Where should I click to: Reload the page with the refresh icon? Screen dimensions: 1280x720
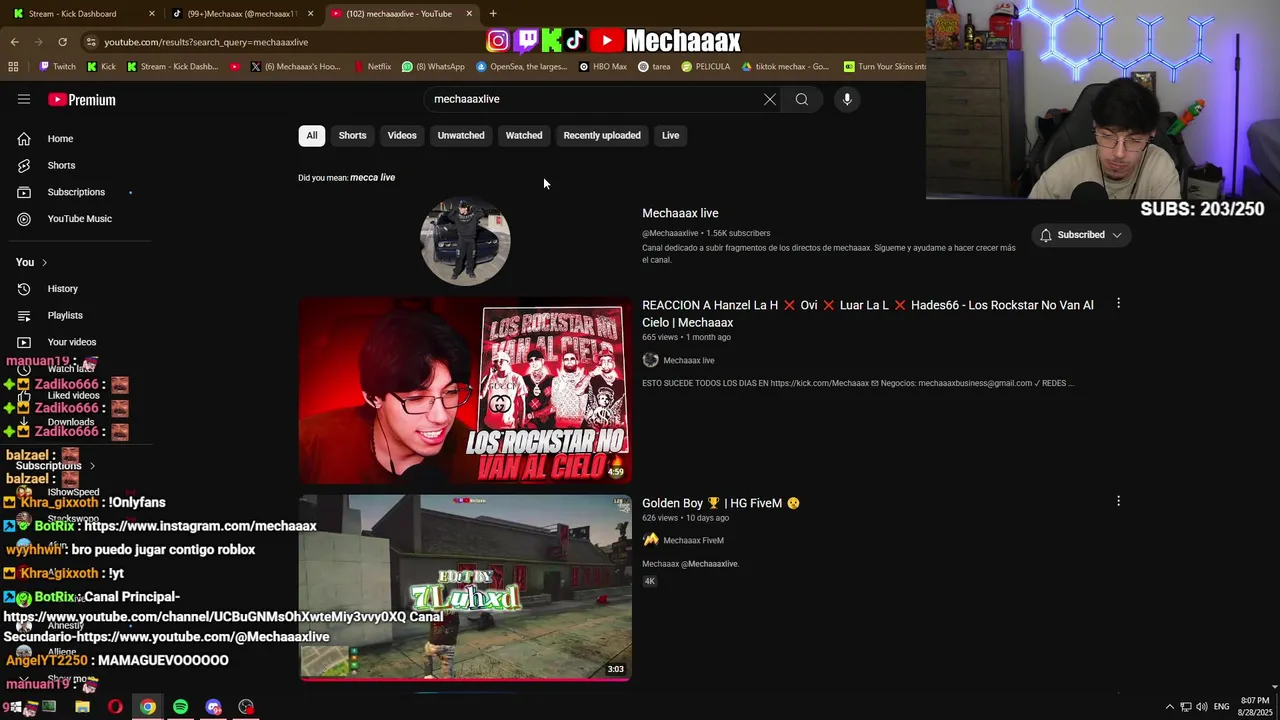[x=62, y=42]
